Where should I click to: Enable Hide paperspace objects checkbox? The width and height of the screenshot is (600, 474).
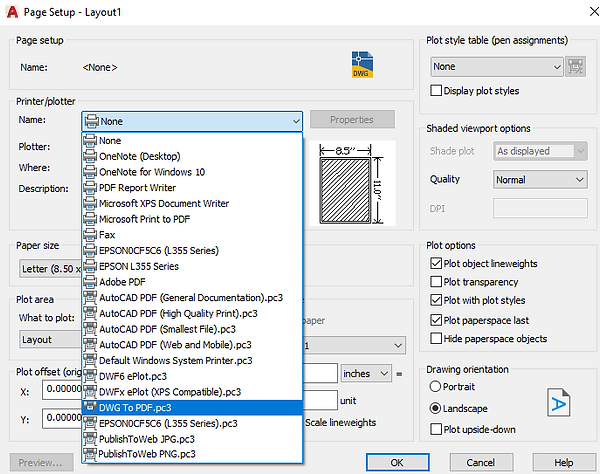(x=436, y=338)
